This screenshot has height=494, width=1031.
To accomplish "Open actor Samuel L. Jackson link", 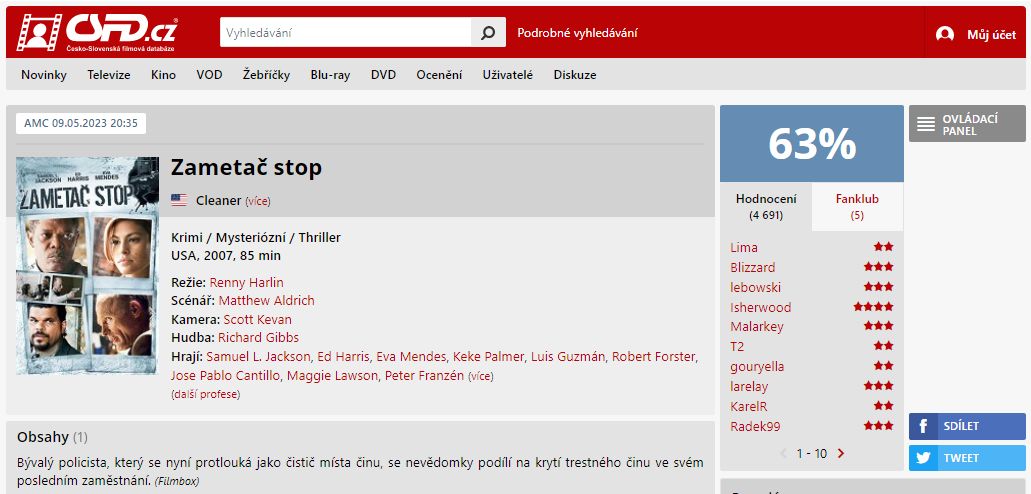I will click(x=258, y=357).
